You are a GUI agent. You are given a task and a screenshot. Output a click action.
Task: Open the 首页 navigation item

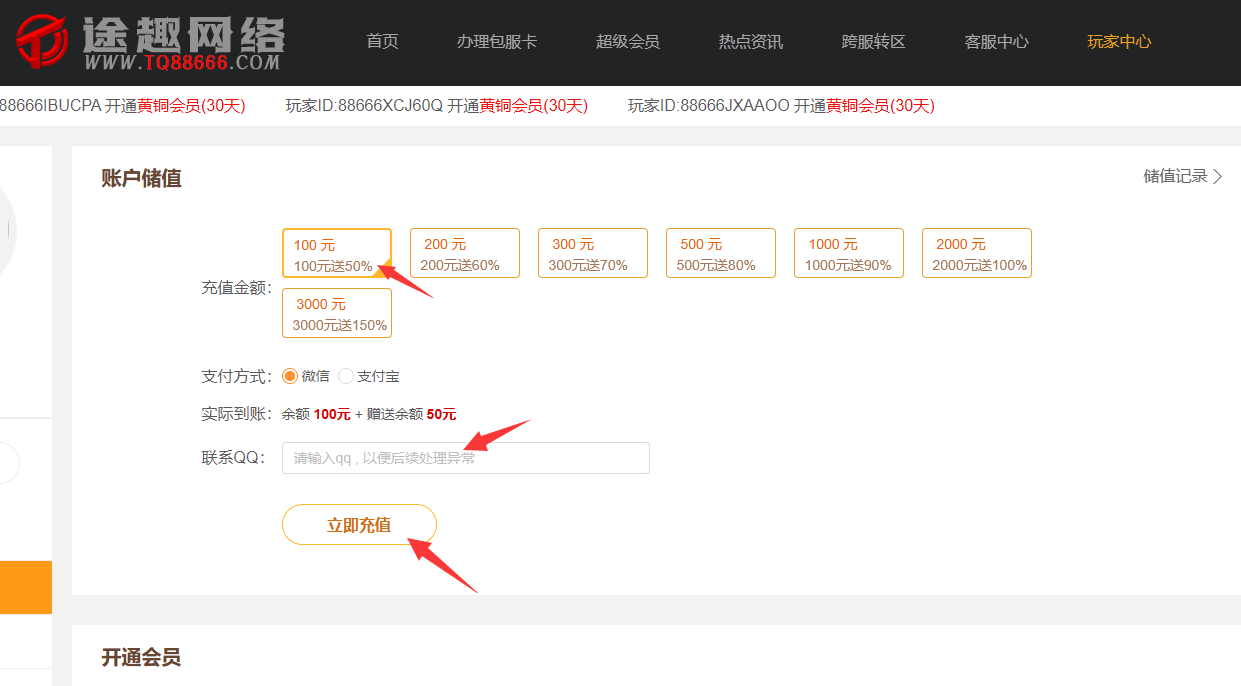(382, 42)
